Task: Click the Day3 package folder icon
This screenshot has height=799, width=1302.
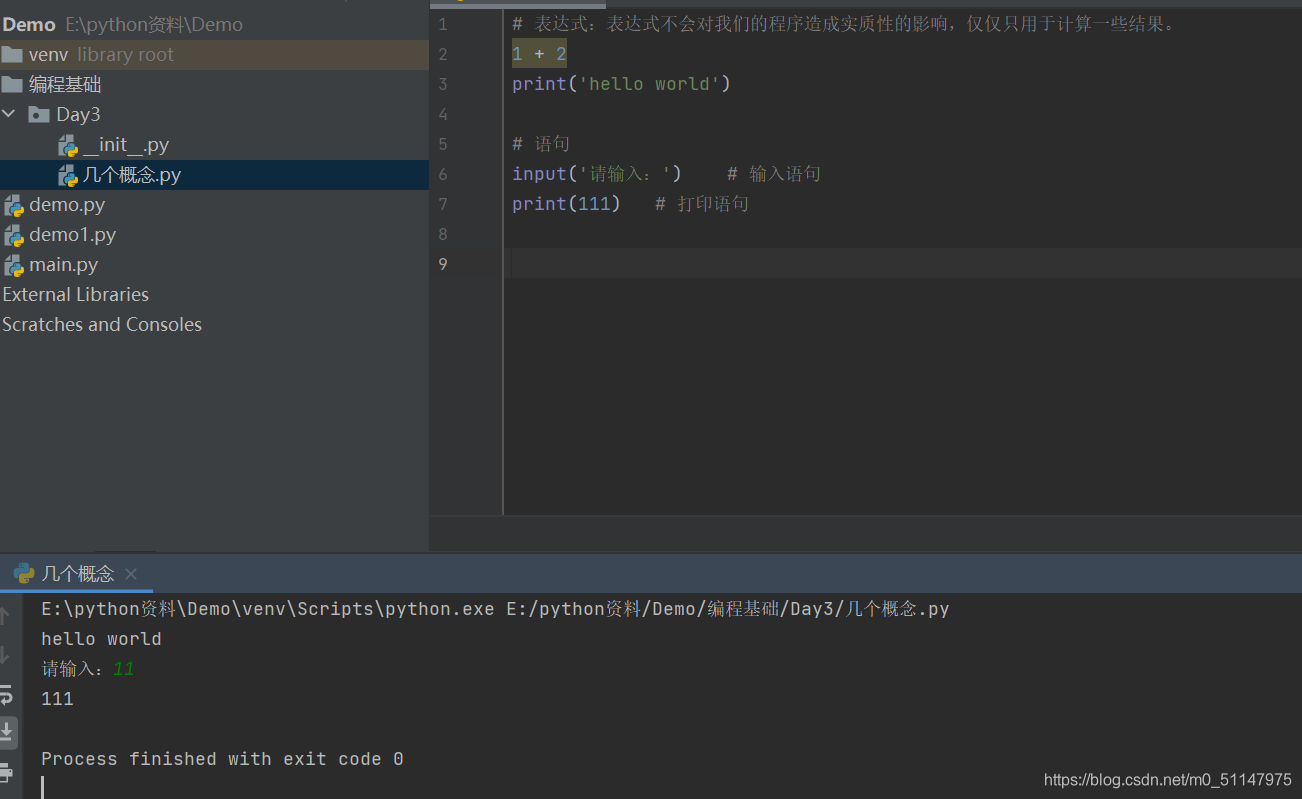Action: 39,114
